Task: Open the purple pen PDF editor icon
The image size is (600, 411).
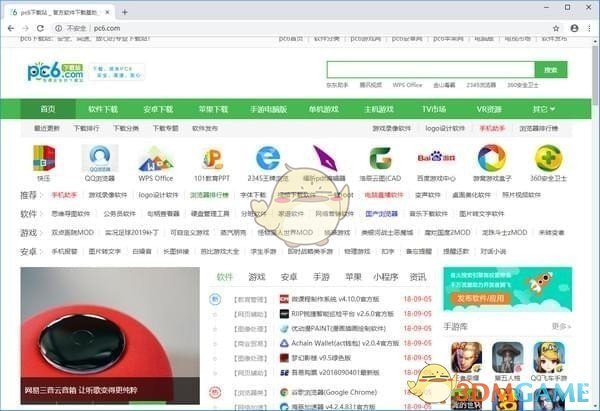Action: point(324,158)
